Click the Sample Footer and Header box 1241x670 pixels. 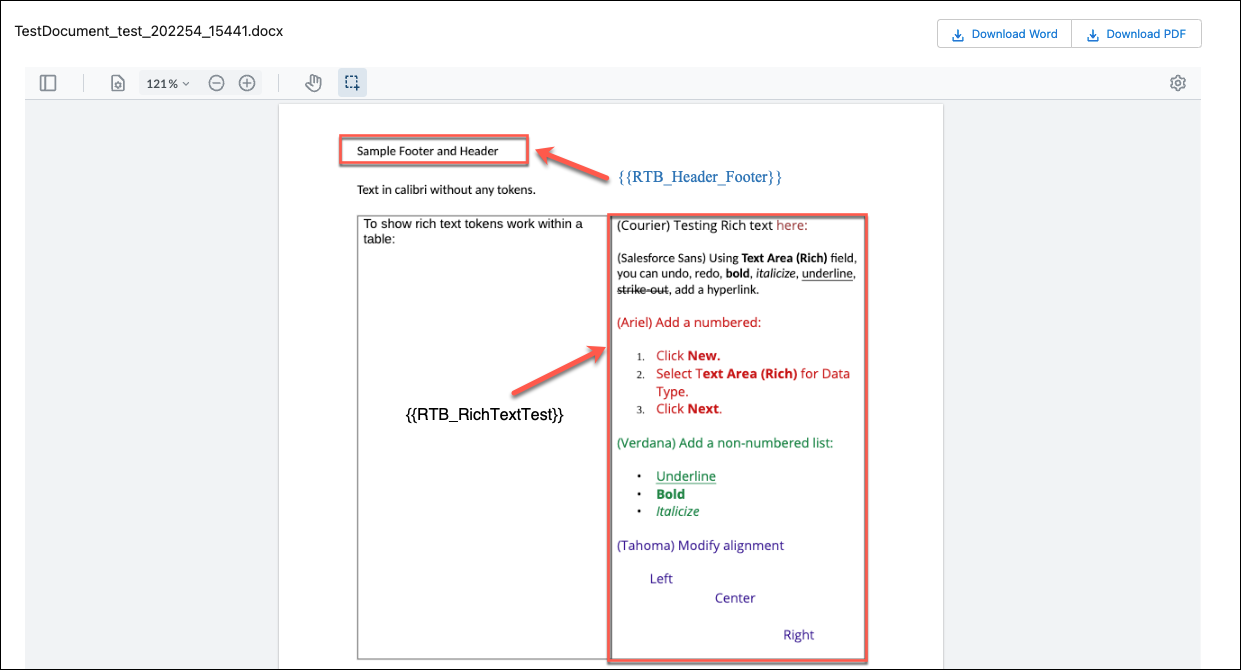(x=433, y=150)
